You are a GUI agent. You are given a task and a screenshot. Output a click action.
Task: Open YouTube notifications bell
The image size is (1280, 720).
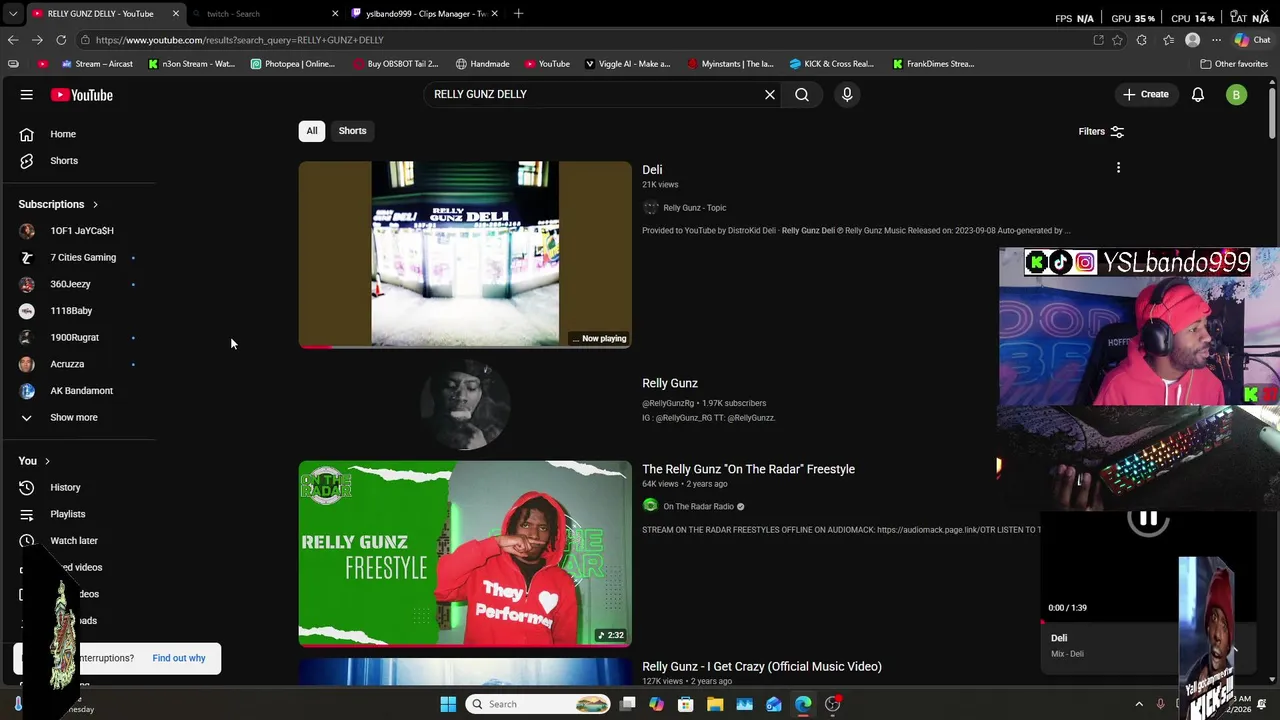[1198, 95]
